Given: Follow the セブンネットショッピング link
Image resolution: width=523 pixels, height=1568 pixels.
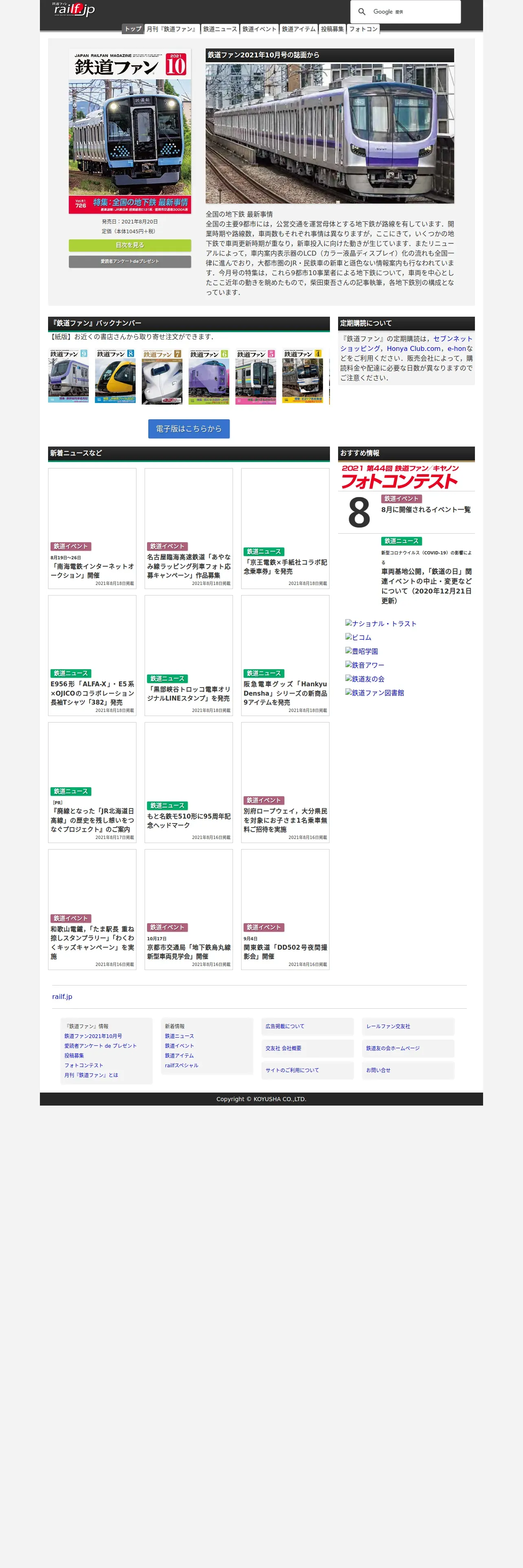Looking at the screenshot, I should point(406,343).
